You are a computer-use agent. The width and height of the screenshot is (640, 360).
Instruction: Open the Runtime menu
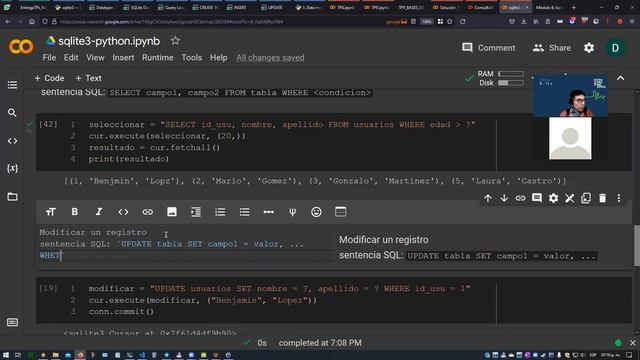(x=158, y=58)
